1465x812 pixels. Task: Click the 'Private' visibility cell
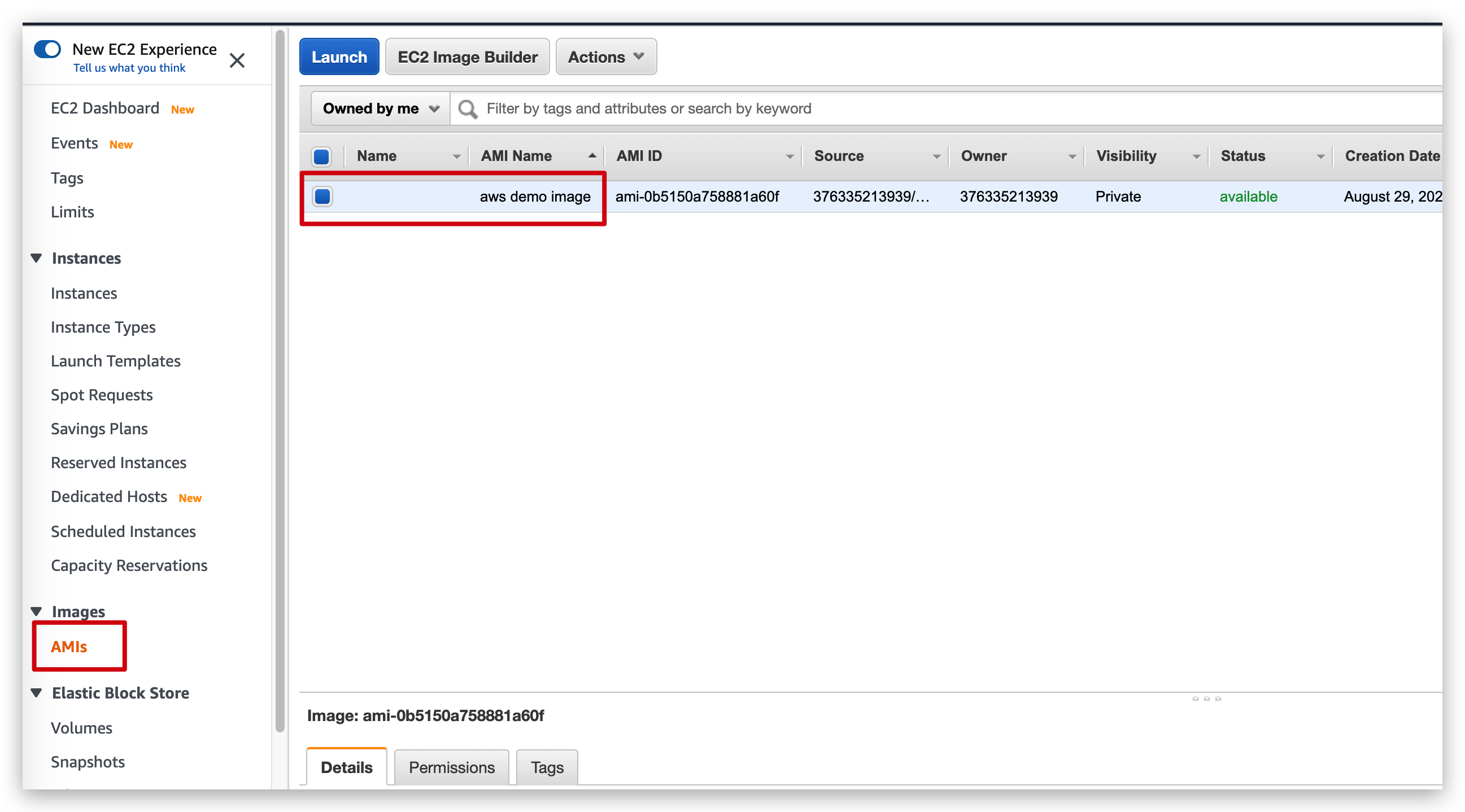(1118, 197)
